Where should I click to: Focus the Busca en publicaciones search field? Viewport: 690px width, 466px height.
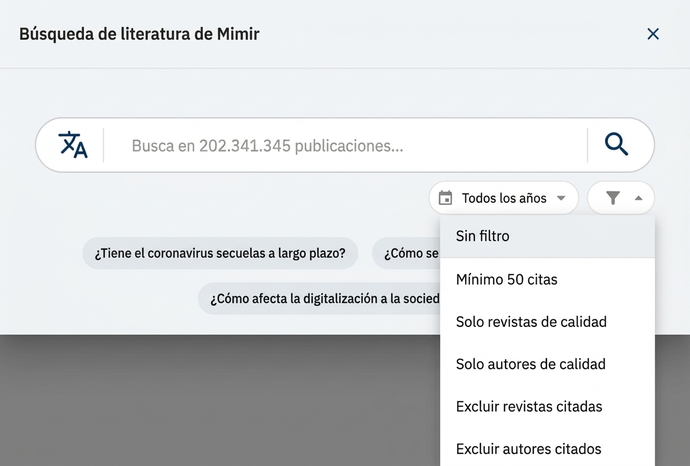click(x=345, y=145)
